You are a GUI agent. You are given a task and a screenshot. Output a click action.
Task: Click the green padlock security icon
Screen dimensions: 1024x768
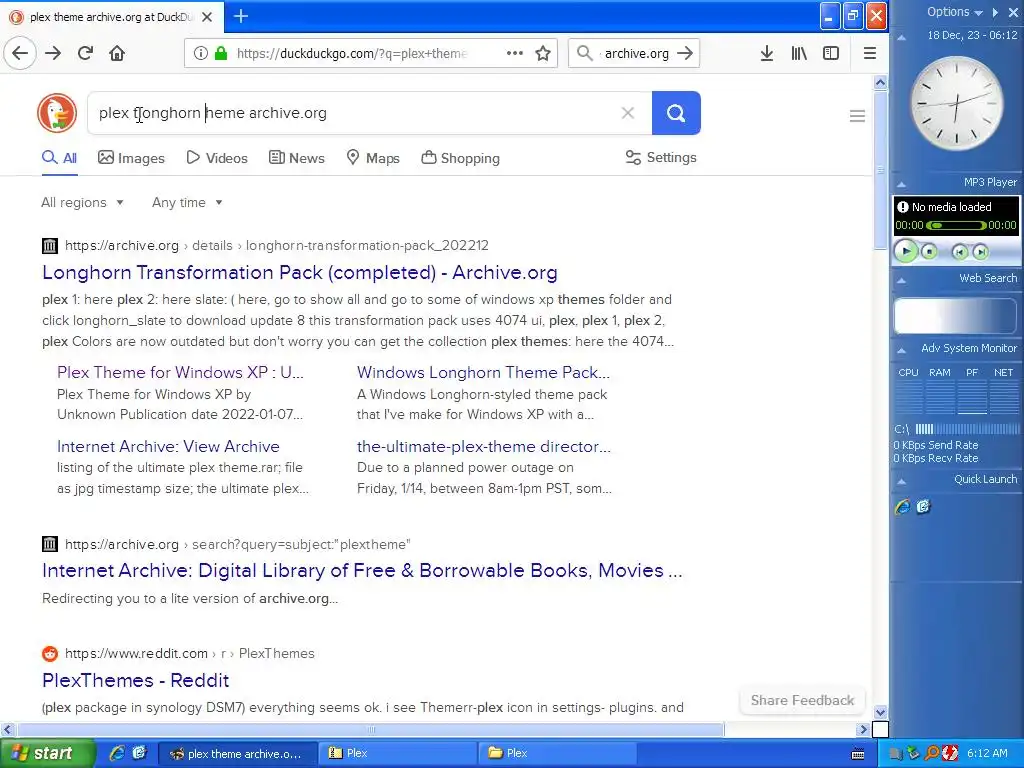coord(221,53)
